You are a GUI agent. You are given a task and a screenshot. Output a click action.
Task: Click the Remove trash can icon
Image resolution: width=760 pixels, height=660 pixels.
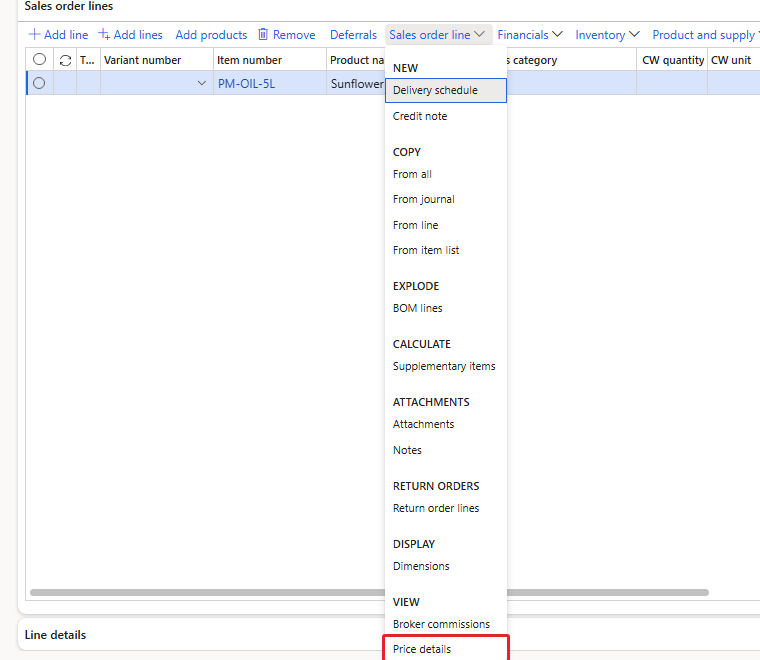tap(263, 34)
